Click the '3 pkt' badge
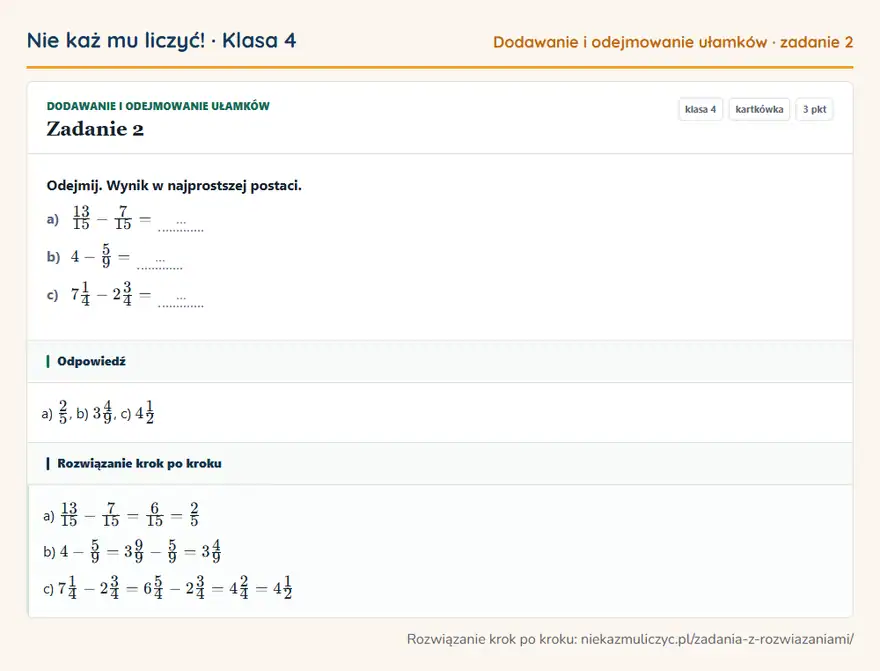 tap(814, 109)
